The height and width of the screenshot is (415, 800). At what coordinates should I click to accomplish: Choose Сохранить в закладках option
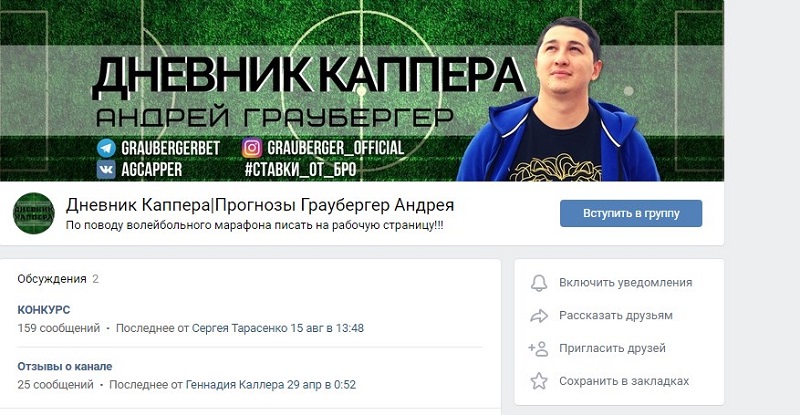click(x=624, y=381)
